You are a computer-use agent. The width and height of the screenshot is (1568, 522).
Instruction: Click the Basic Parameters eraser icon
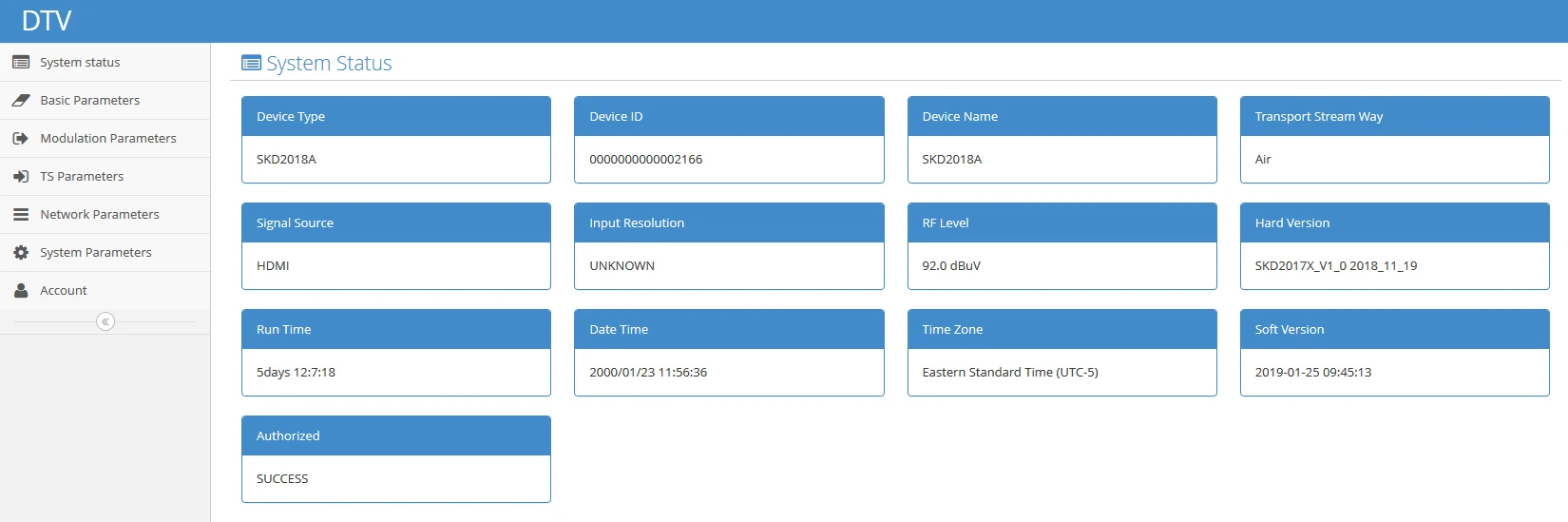coord(21,101)
